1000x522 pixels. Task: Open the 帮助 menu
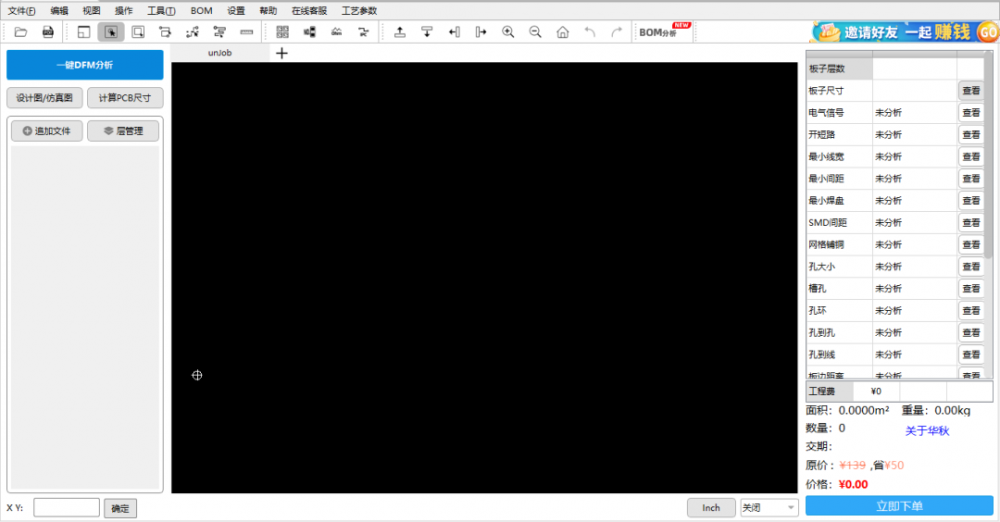point(268,11)
